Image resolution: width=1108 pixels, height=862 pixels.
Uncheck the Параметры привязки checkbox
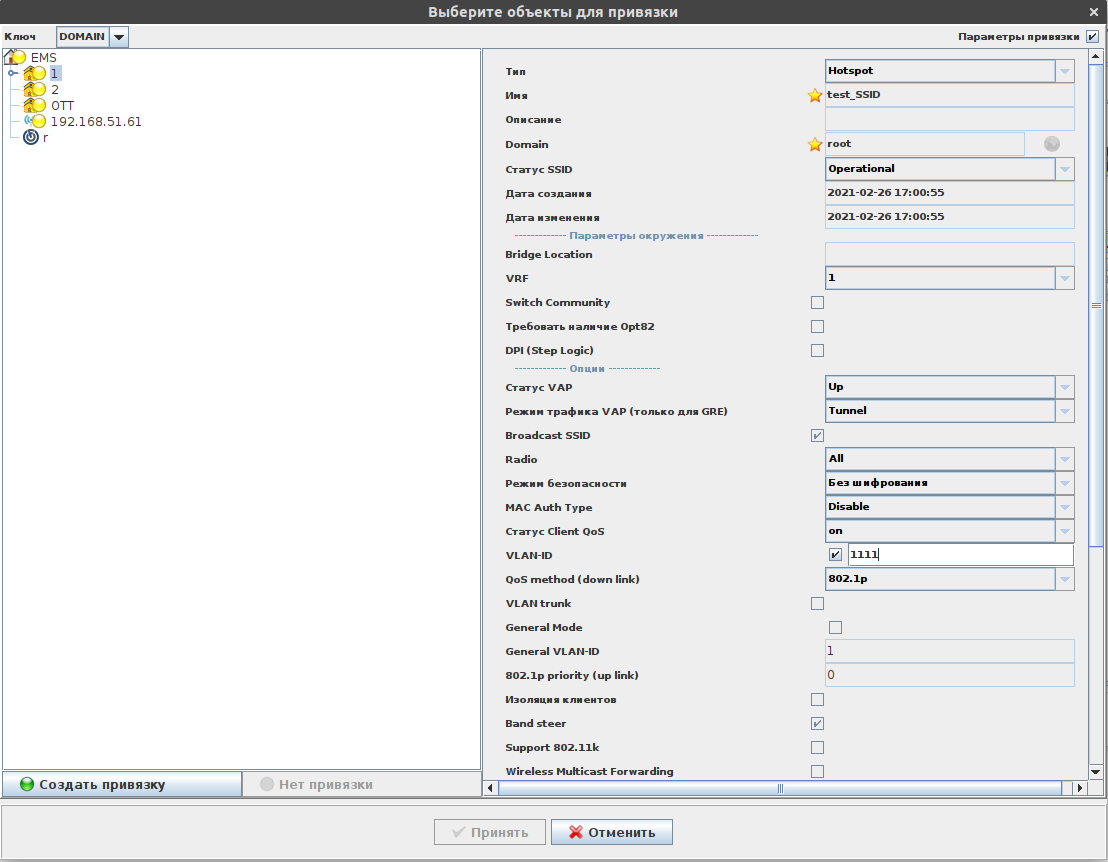1092,37
